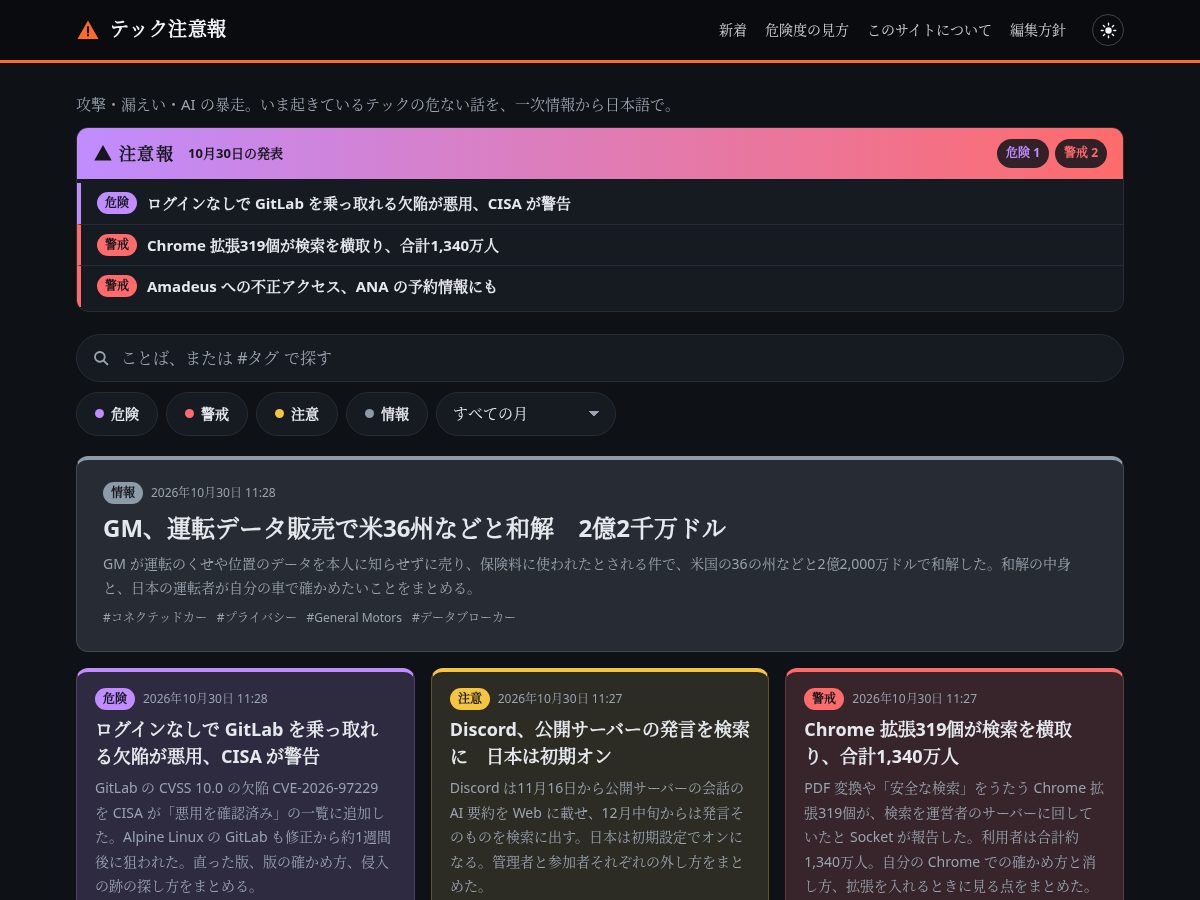Viewport: 1200px width, 900px height.
Task: Select the #コネクテッドカー tag
Action: 155,617
